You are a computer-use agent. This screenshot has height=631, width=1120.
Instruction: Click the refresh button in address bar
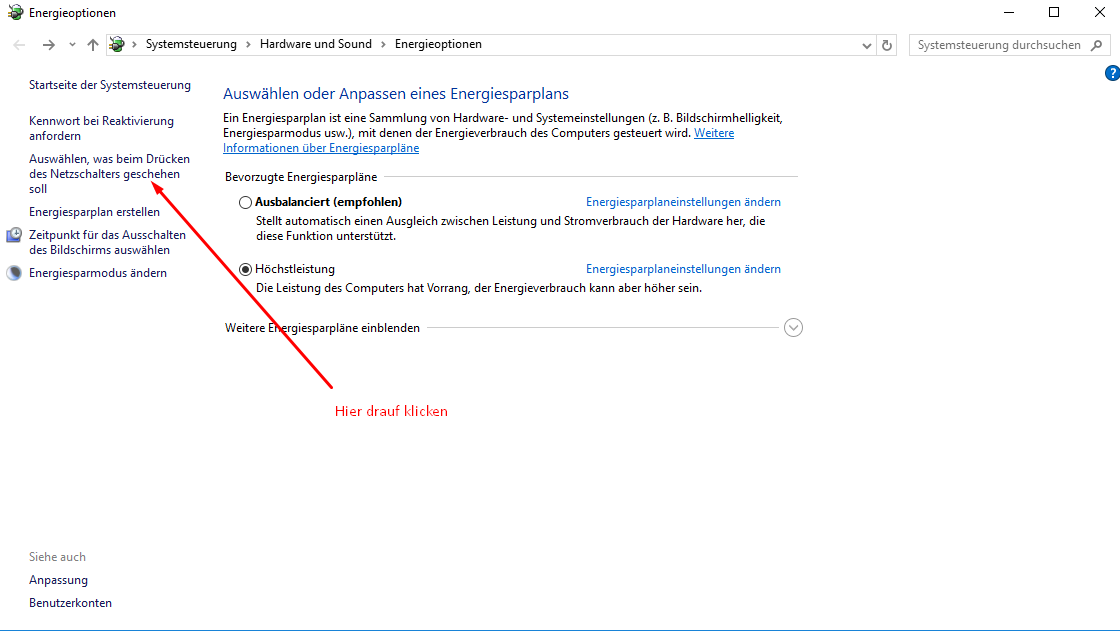tap(887, 45)
